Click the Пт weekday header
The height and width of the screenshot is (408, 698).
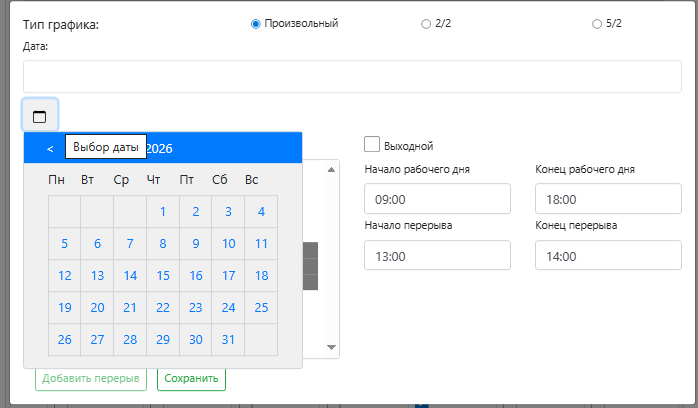click(187, 180)
